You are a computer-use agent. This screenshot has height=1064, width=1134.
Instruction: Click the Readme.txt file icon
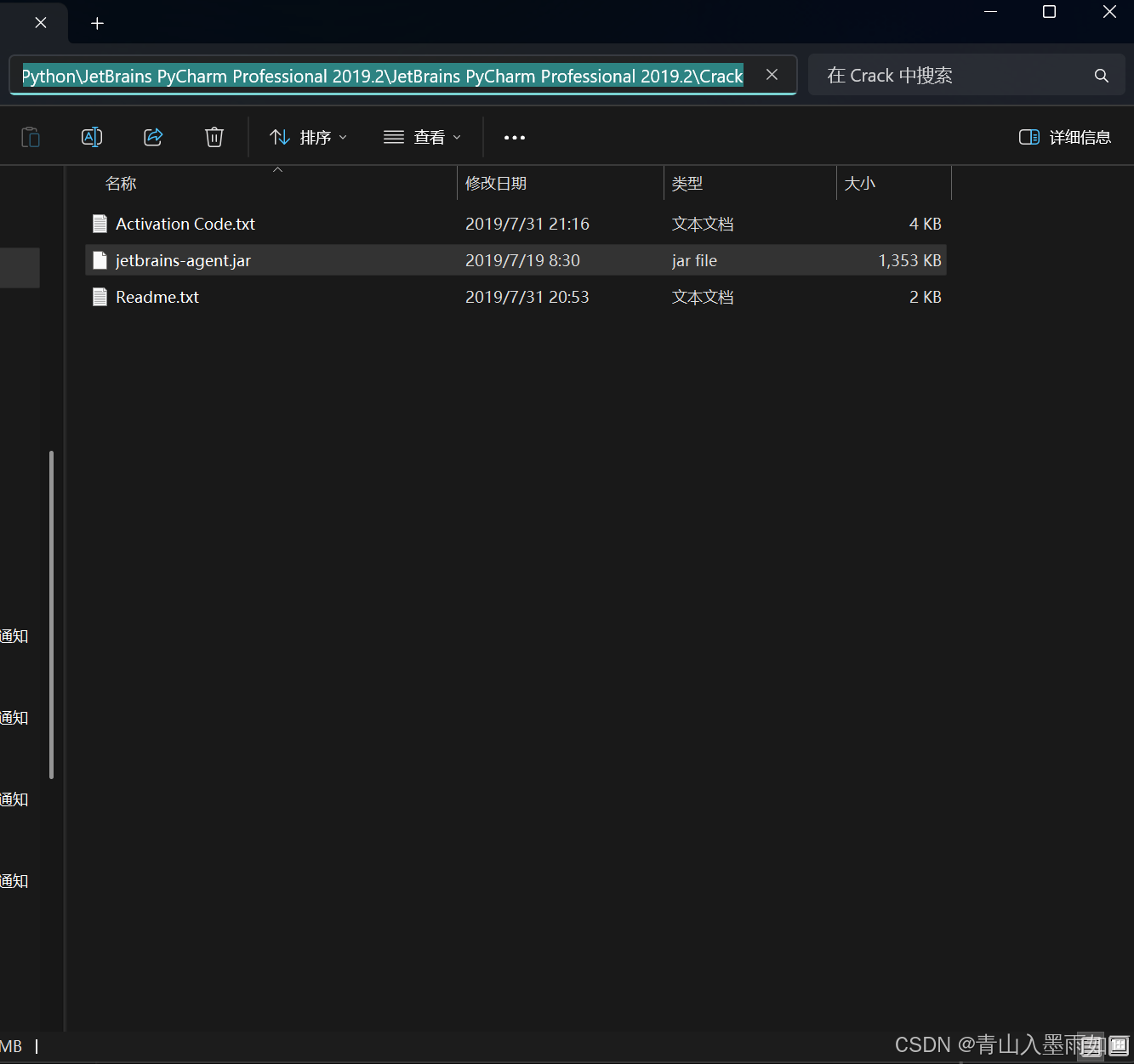click(100, 297)
